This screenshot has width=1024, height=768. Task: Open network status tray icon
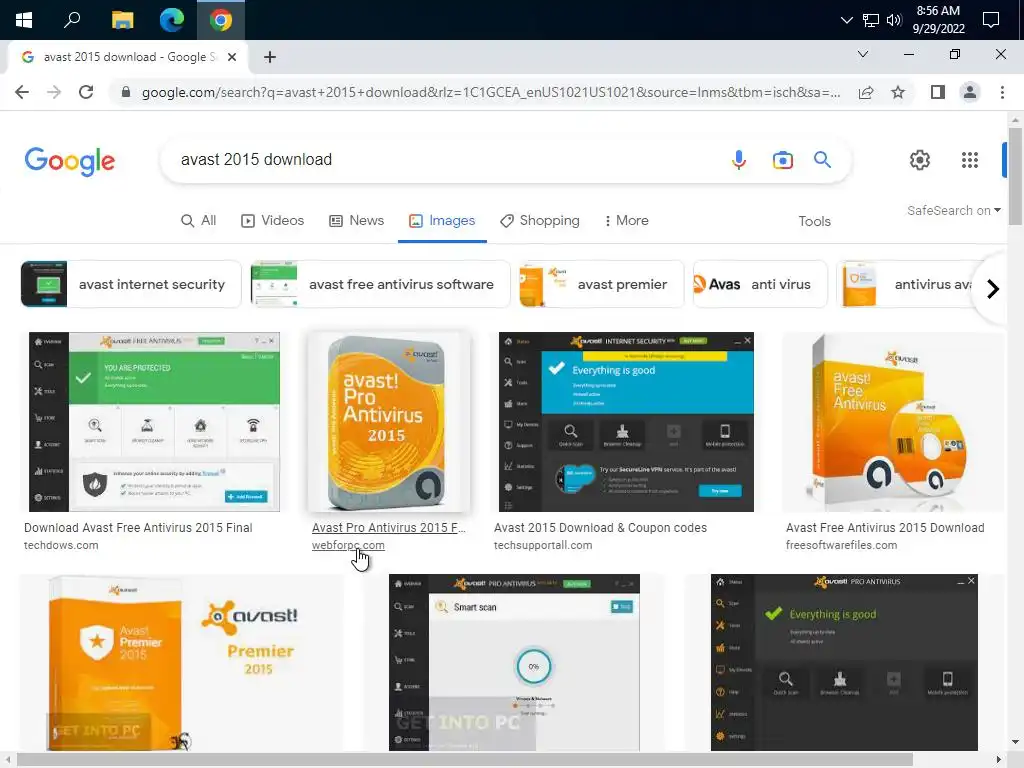pos(871,20)
